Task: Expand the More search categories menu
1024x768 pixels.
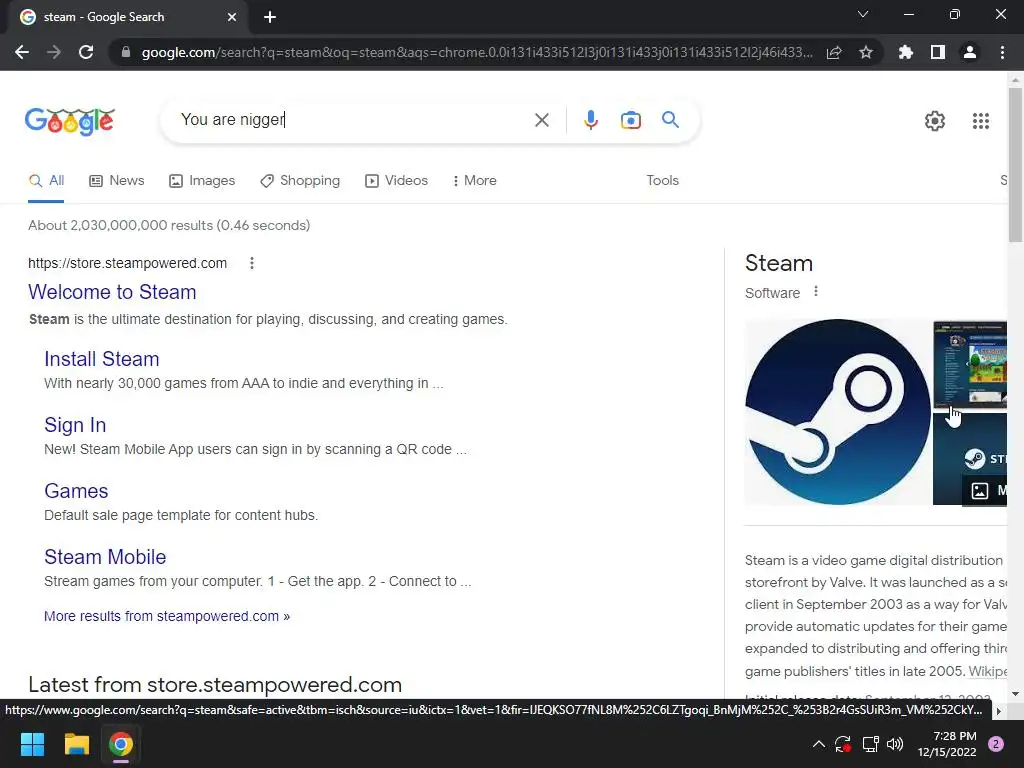Action: (475, 181)
